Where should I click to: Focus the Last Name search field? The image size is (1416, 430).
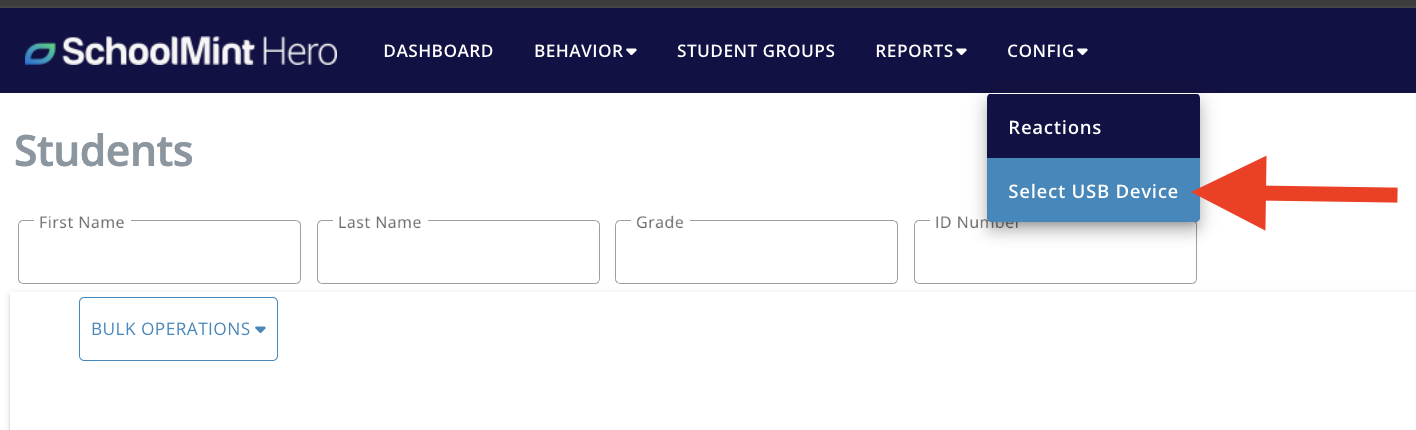458,252
